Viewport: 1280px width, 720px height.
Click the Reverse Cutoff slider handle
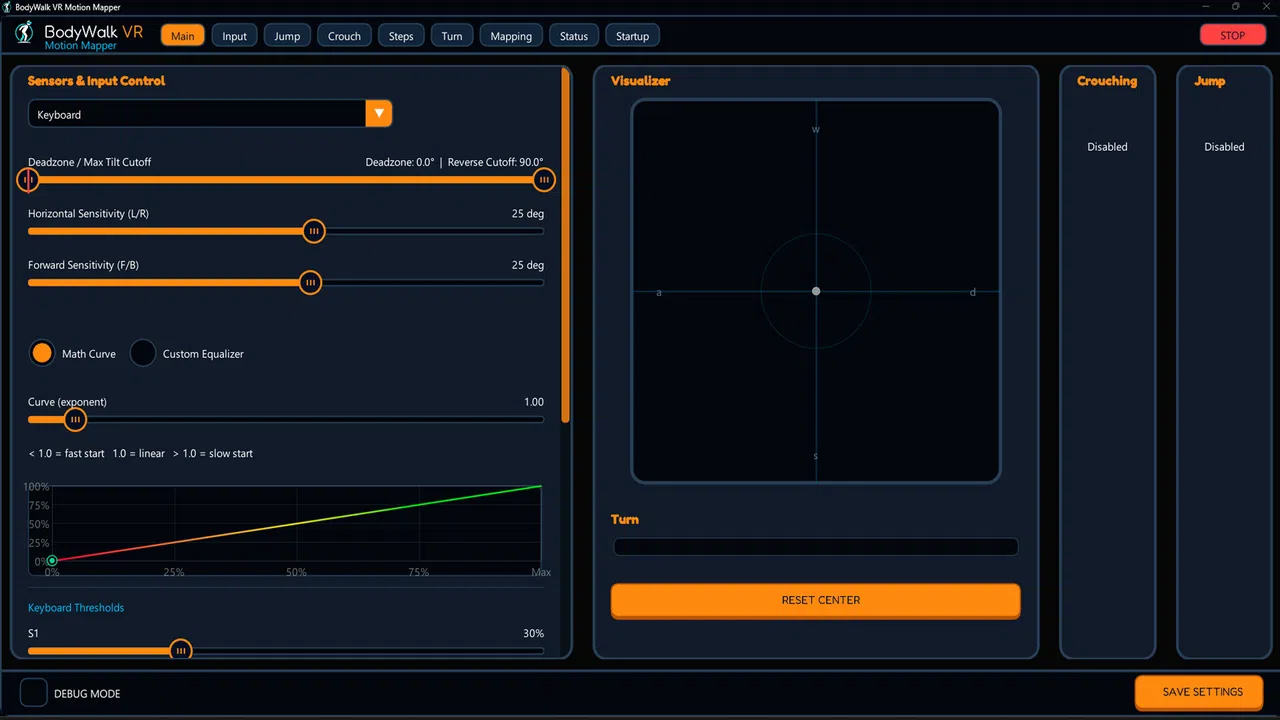pos(544,180)
